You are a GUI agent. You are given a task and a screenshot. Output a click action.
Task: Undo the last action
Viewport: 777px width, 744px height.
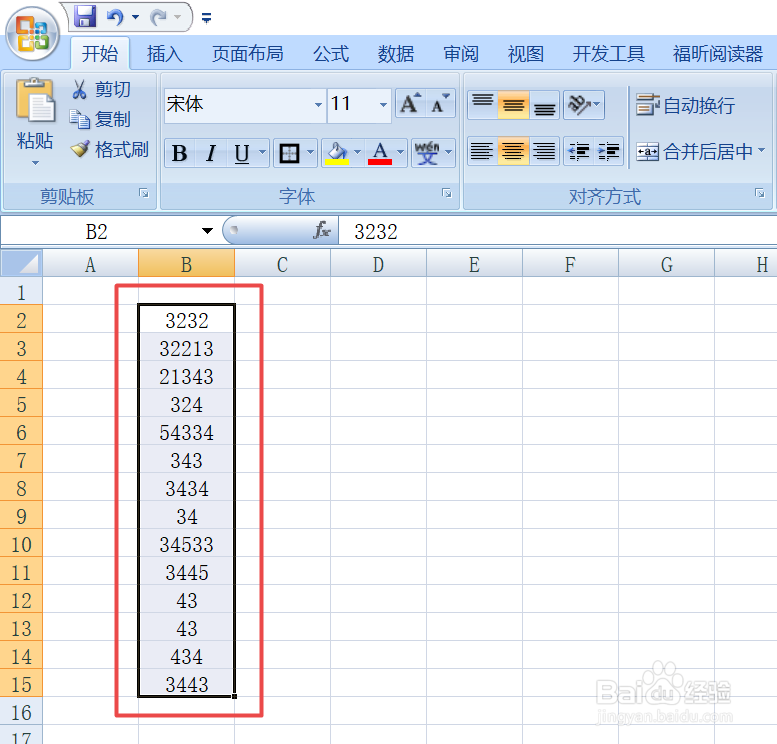pyautogui.click(x=114, y=17)
